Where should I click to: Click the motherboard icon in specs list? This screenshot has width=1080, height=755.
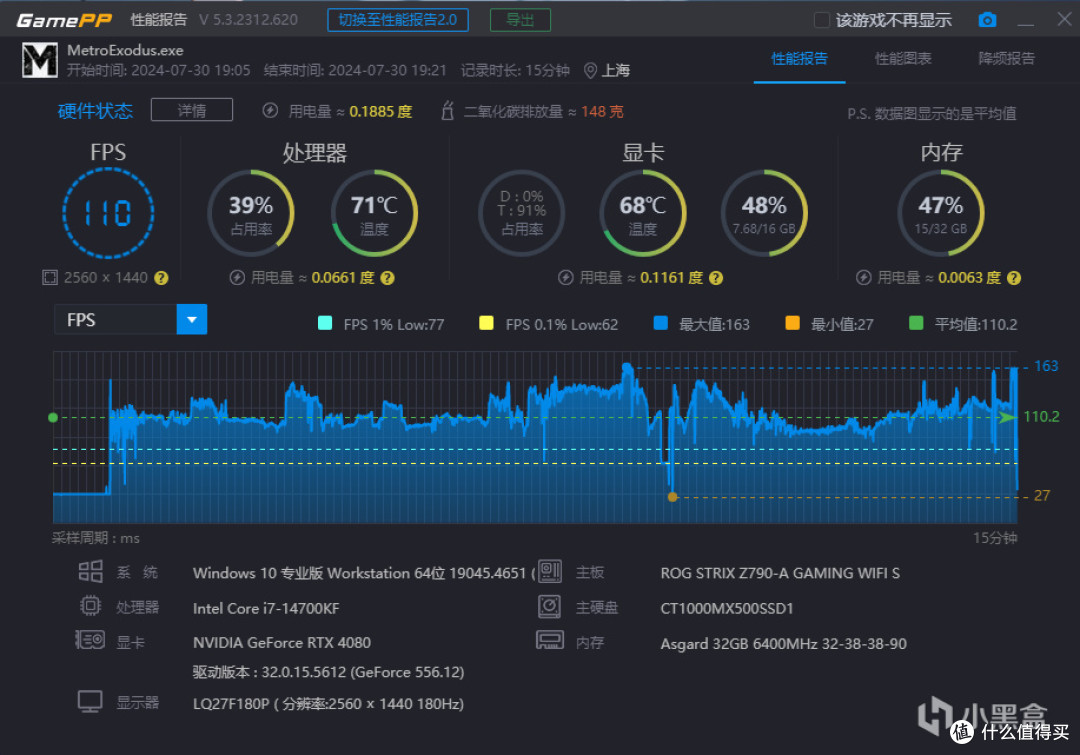[x=550, y=571]
